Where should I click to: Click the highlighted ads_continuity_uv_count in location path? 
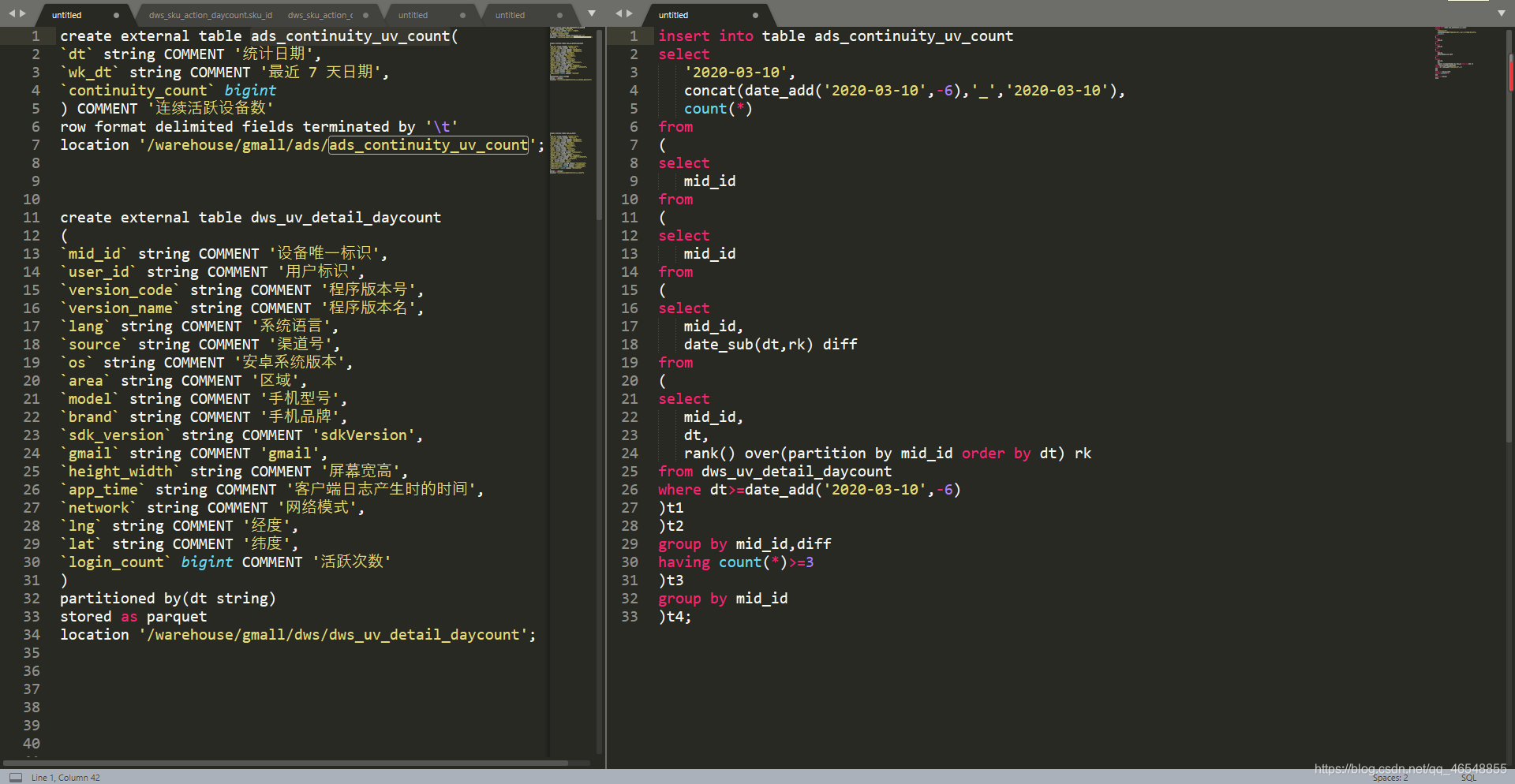click(428, 145)
